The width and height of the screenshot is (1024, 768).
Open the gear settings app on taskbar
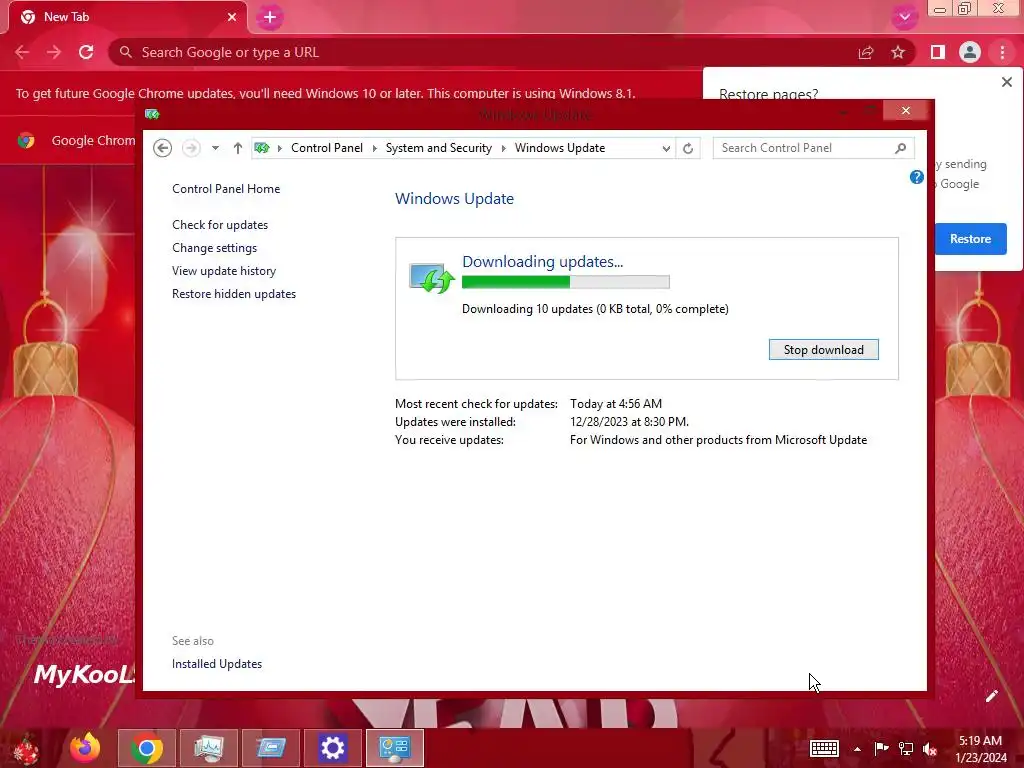point(332,748)
